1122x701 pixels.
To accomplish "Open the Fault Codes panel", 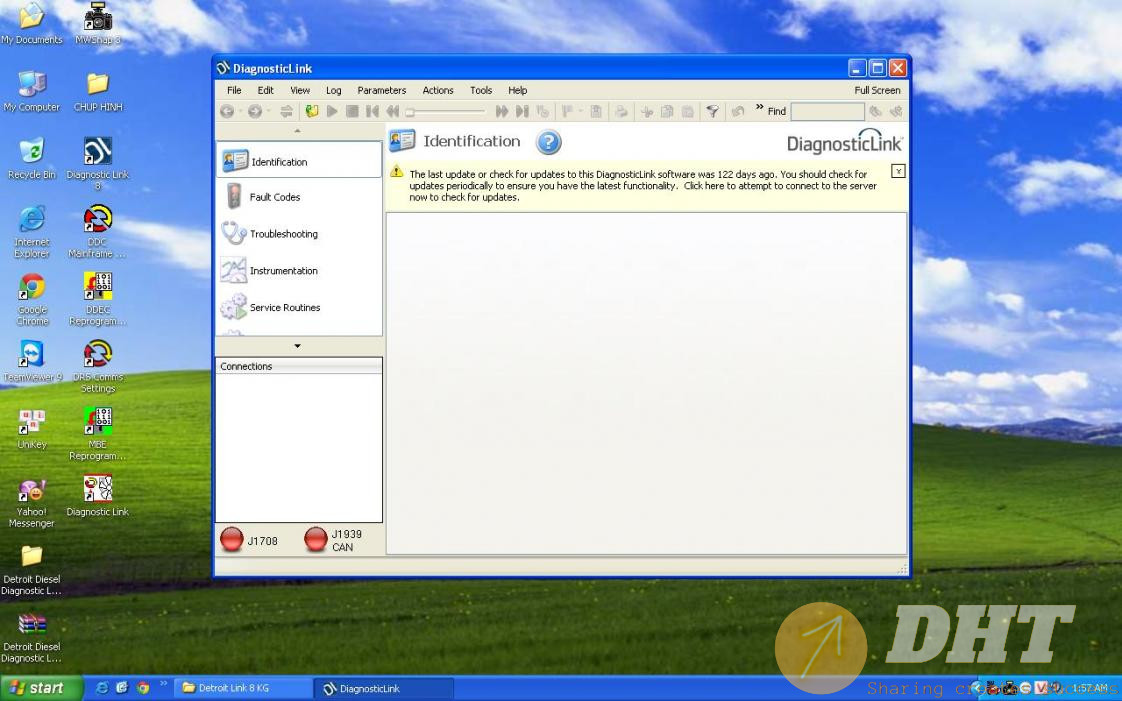I will click(x=274, y=197).
